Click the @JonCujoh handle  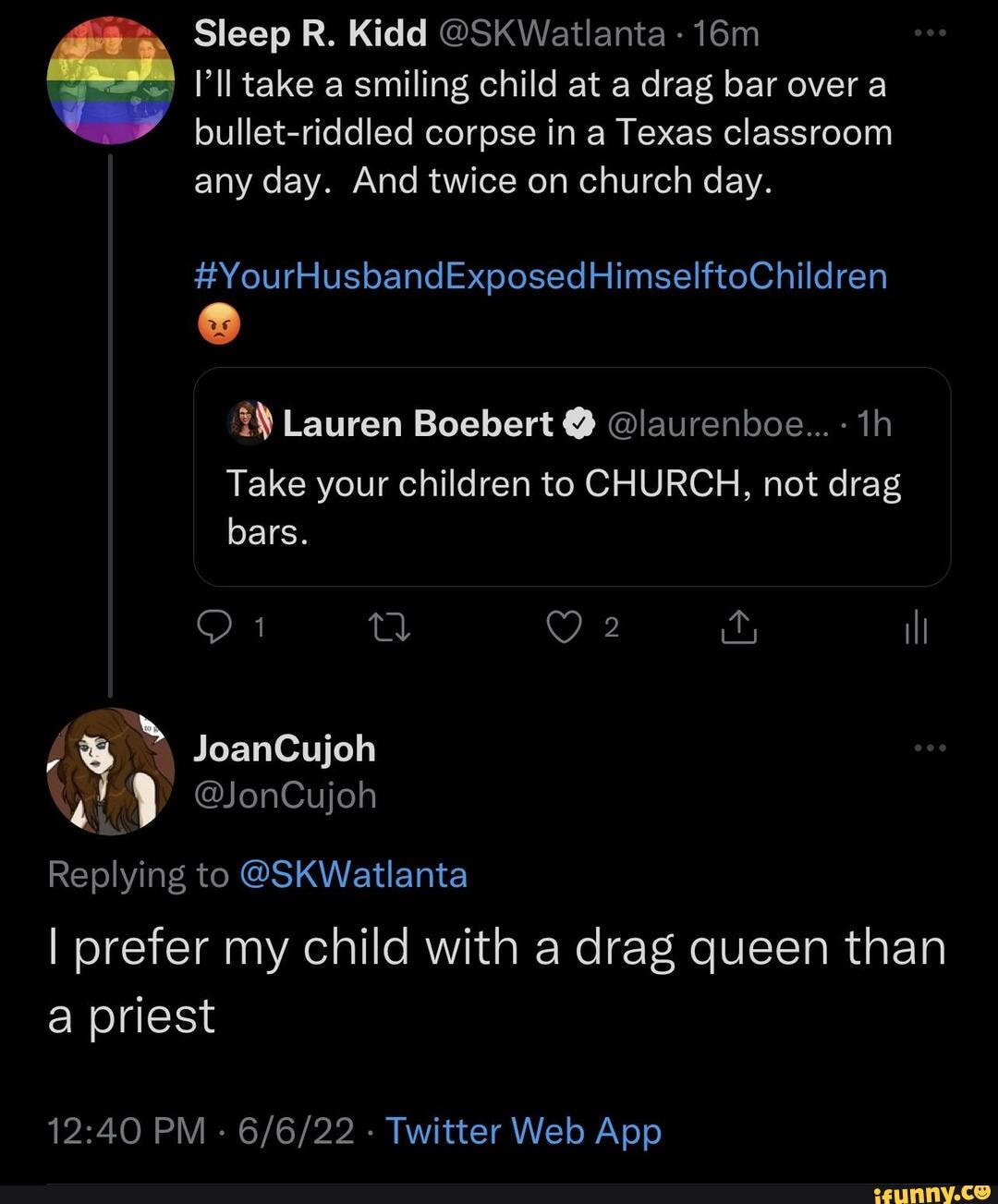point(285,795)
